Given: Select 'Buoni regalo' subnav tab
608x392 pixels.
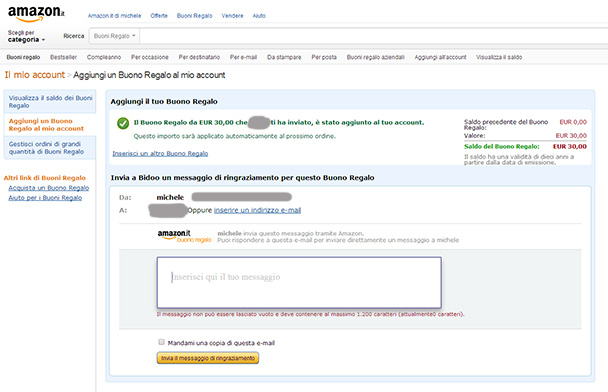Looking at the screenshot, I should (x=23, y=57).
